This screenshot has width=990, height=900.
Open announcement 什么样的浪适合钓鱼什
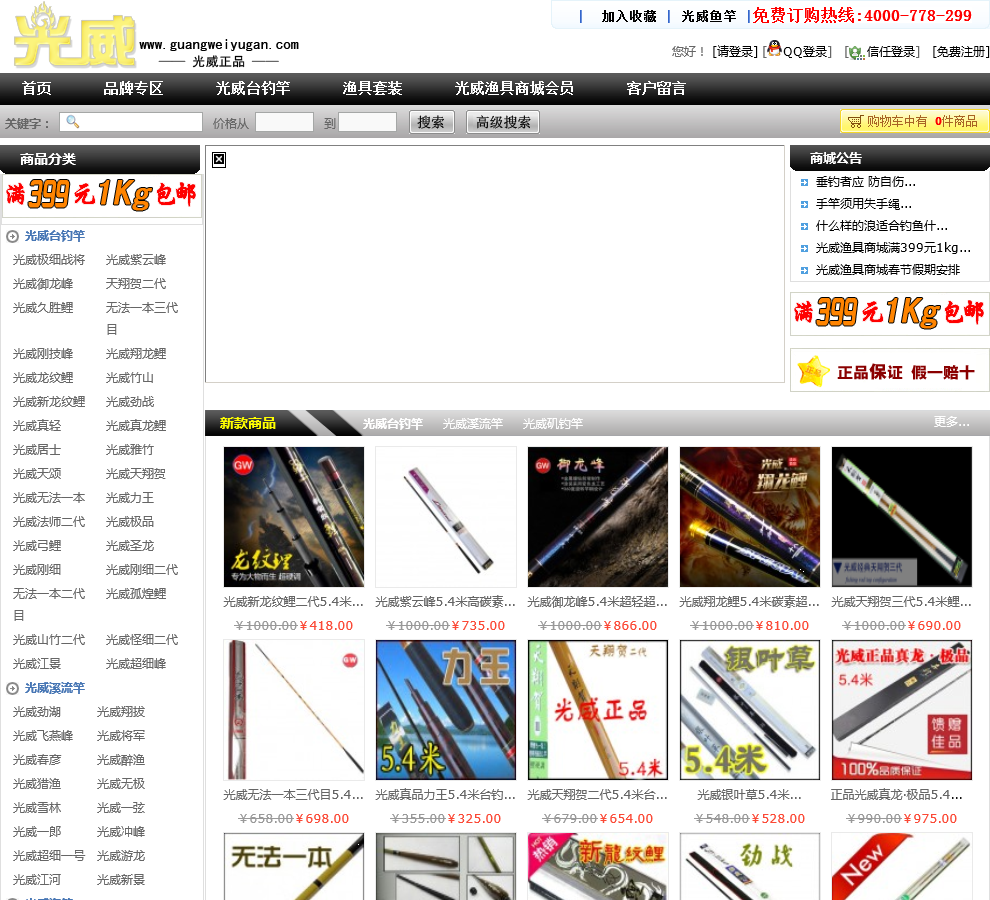pos(881,226)
